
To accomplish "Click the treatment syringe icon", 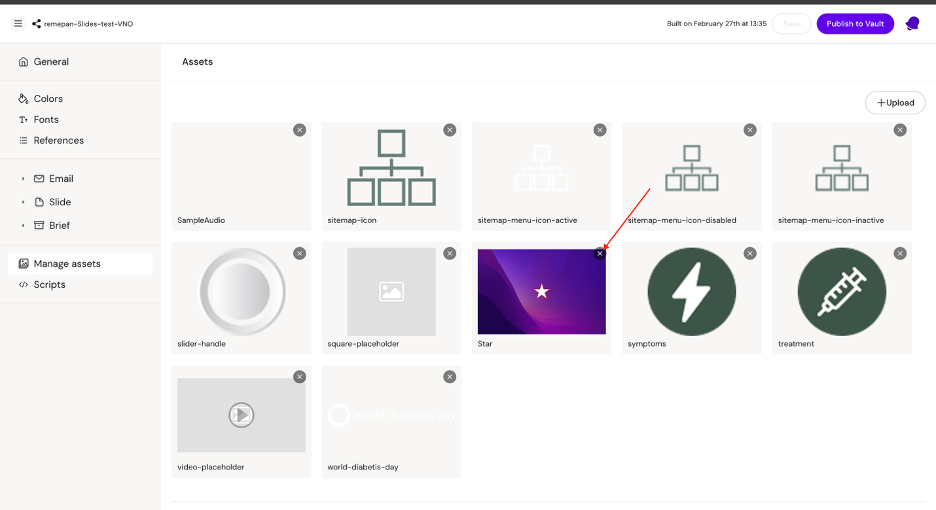I will [x=842, y=291].
